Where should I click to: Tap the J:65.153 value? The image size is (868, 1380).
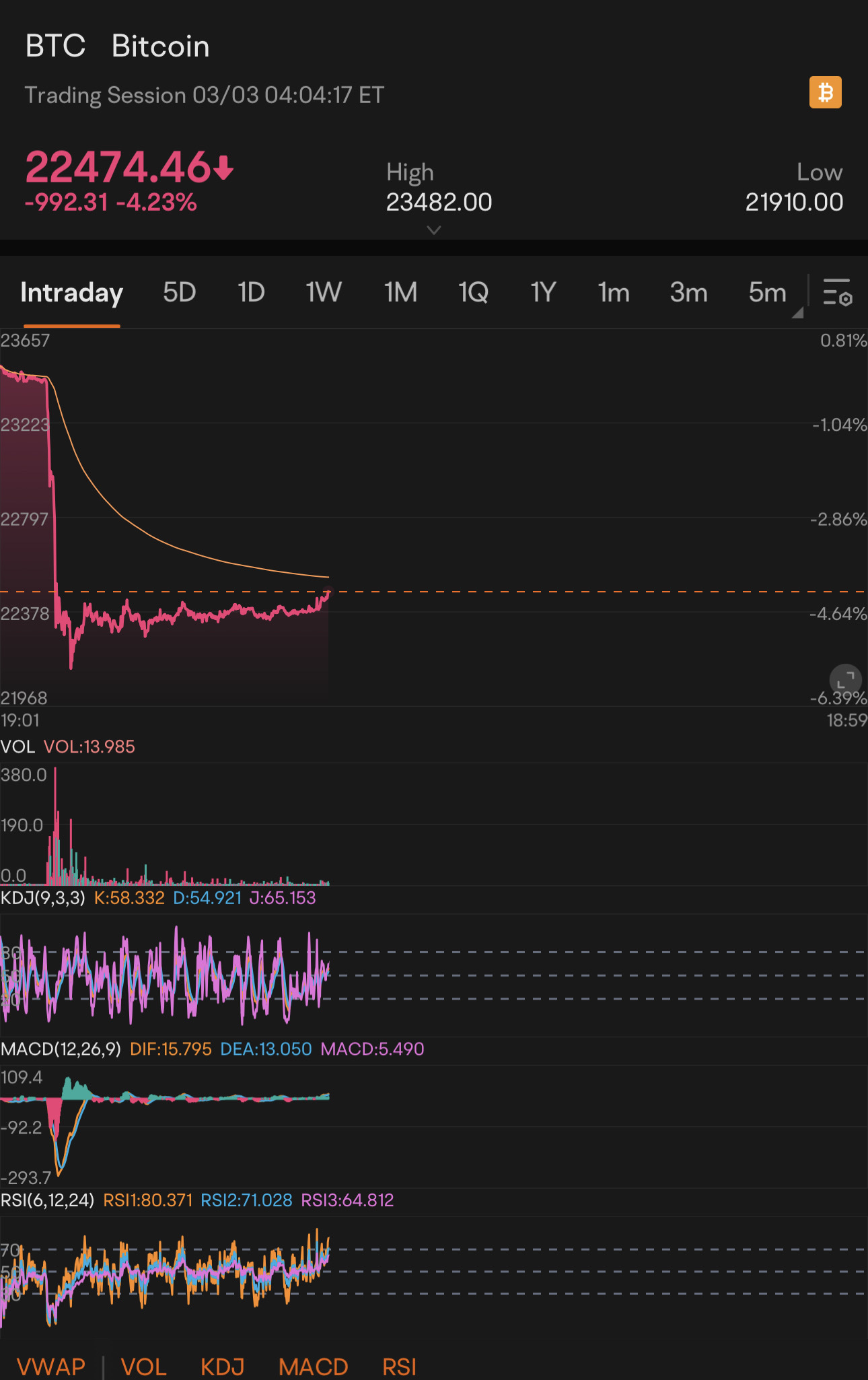283,898
